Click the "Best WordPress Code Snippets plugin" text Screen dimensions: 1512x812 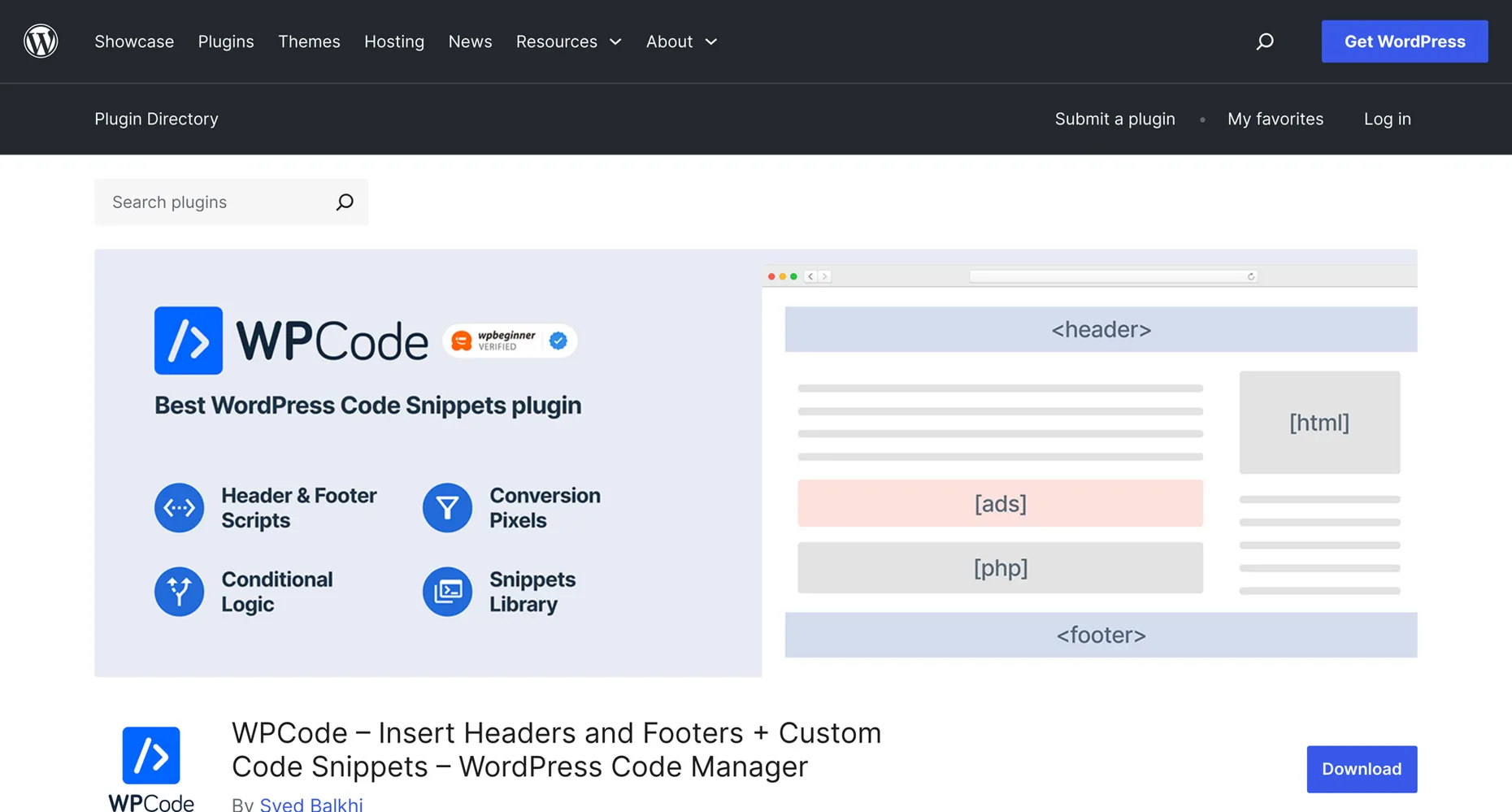point(367,405)
